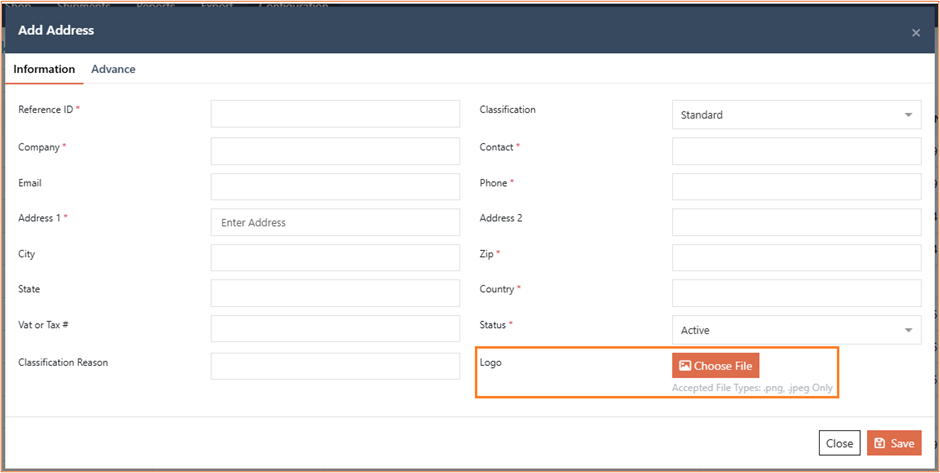Click the Classification Reason field
This screenshot has width=940, height=473.
click(335, 366)
